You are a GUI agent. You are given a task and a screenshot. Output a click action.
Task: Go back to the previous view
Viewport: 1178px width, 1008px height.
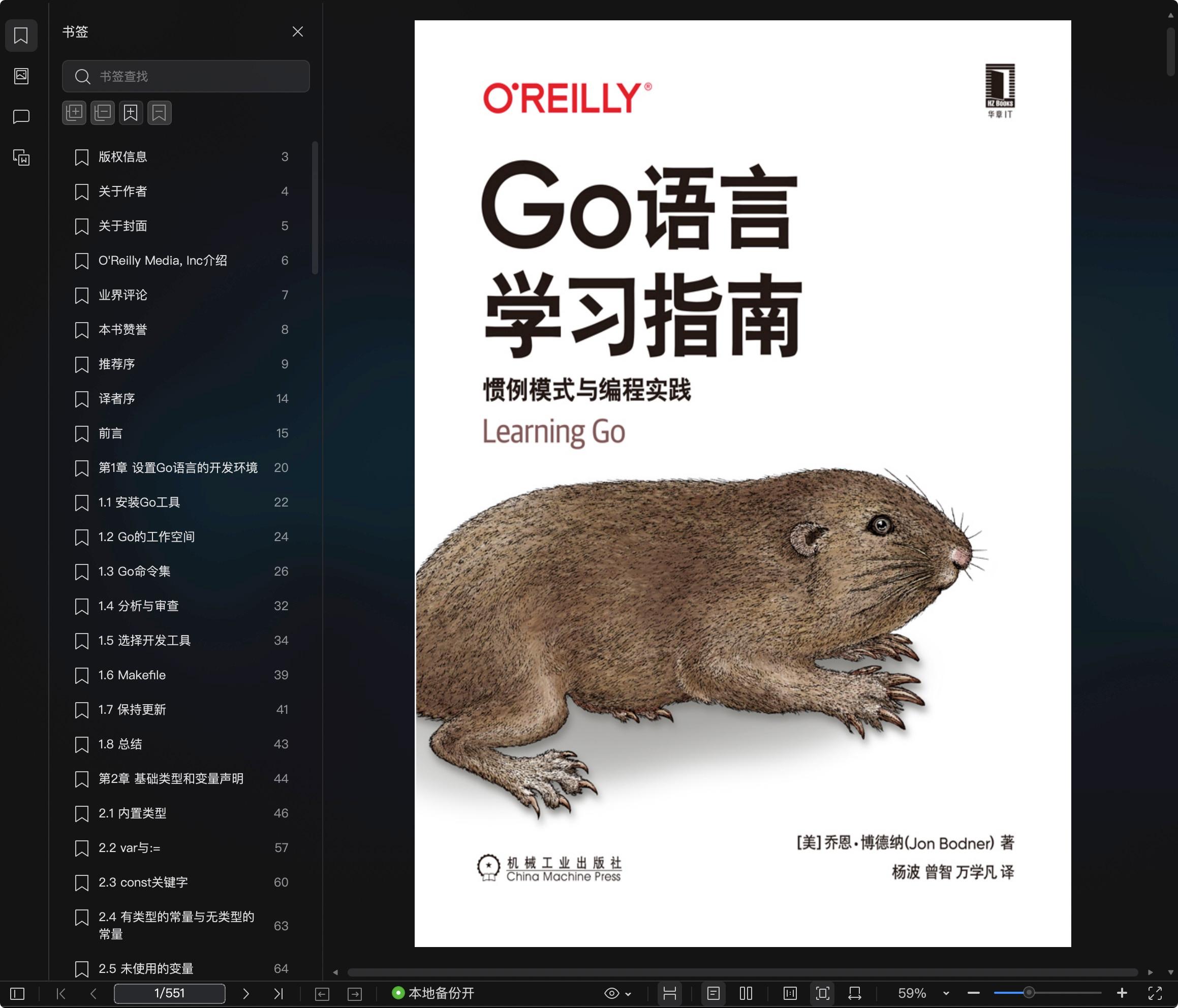[x=322, y=993]
